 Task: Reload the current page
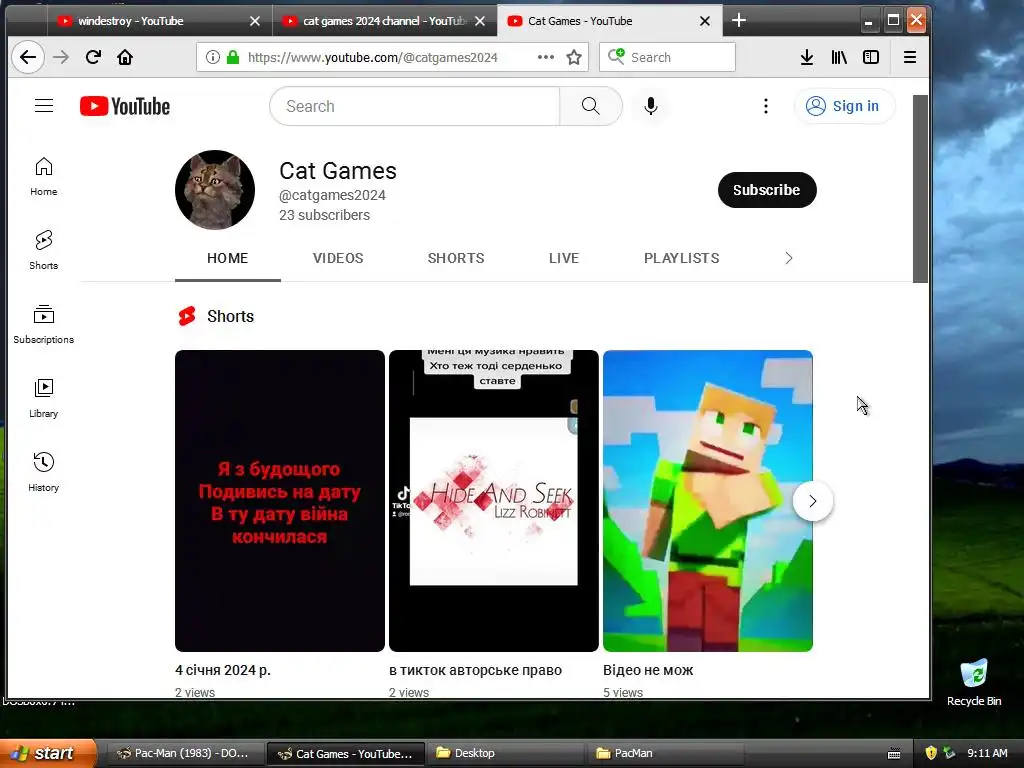(x=93, y=57)
